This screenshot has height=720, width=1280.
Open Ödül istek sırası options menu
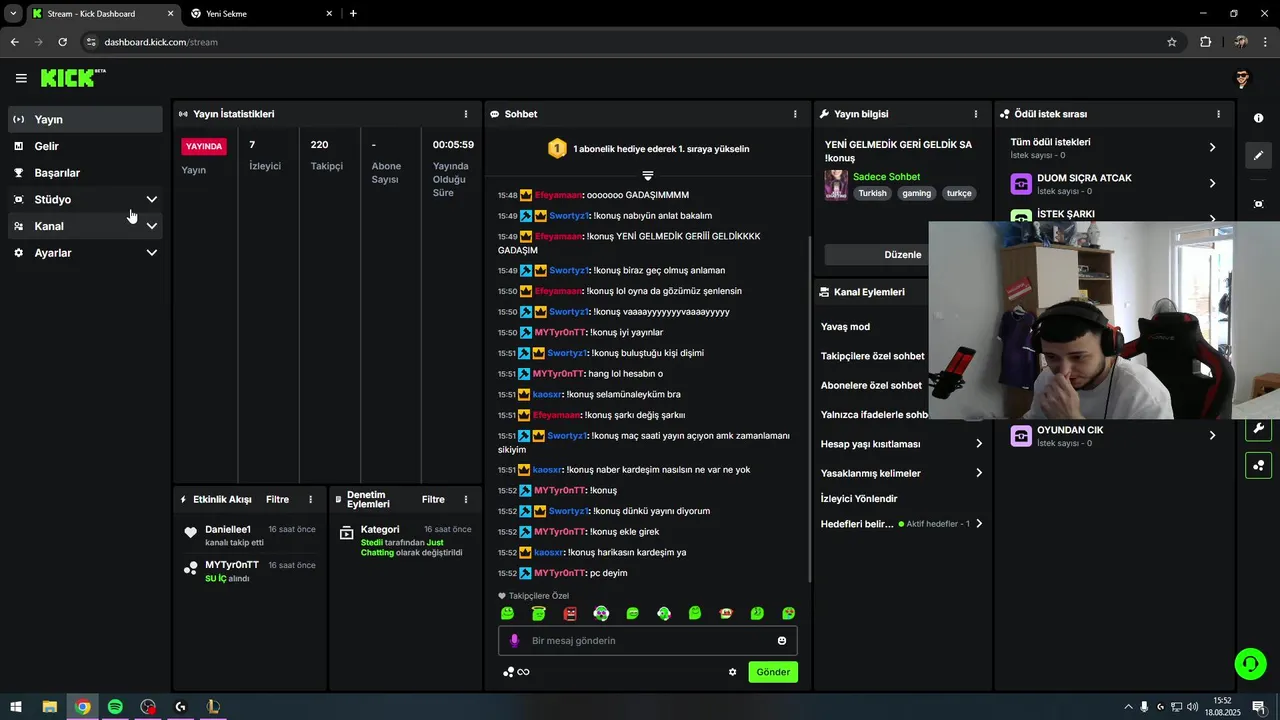[1218, 114]
